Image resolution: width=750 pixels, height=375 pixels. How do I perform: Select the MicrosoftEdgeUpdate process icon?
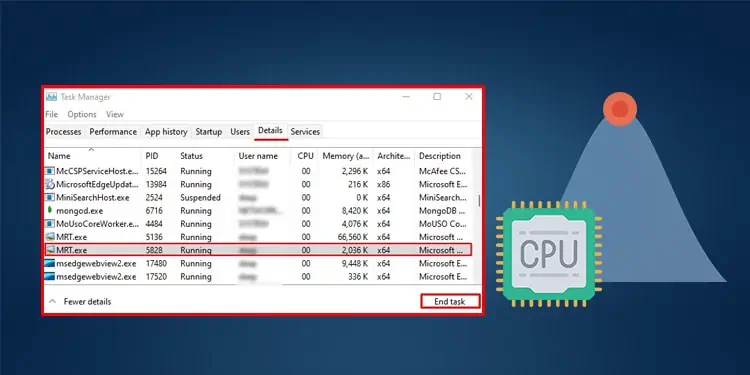click(x=50, y=184)
